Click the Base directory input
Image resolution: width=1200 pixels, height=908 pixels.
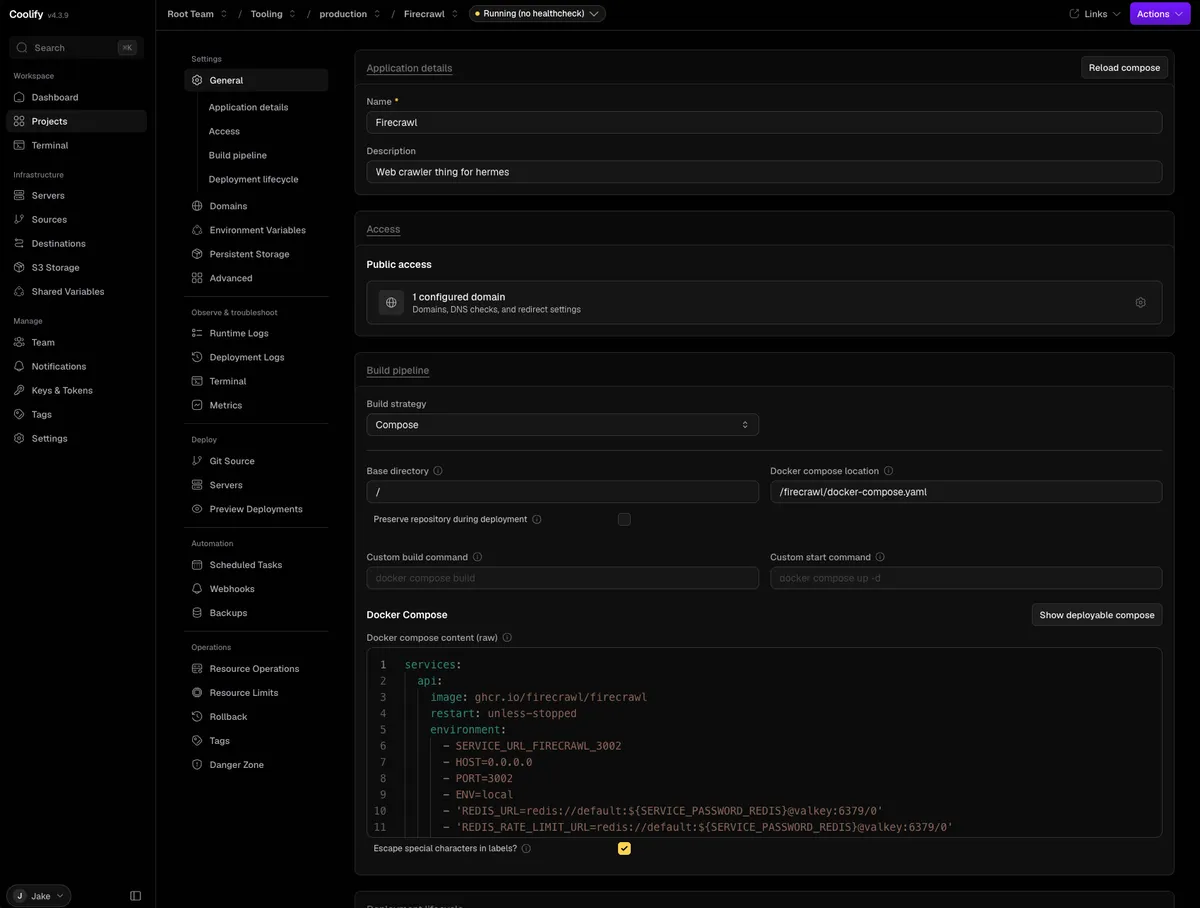[x=562, y=492]
